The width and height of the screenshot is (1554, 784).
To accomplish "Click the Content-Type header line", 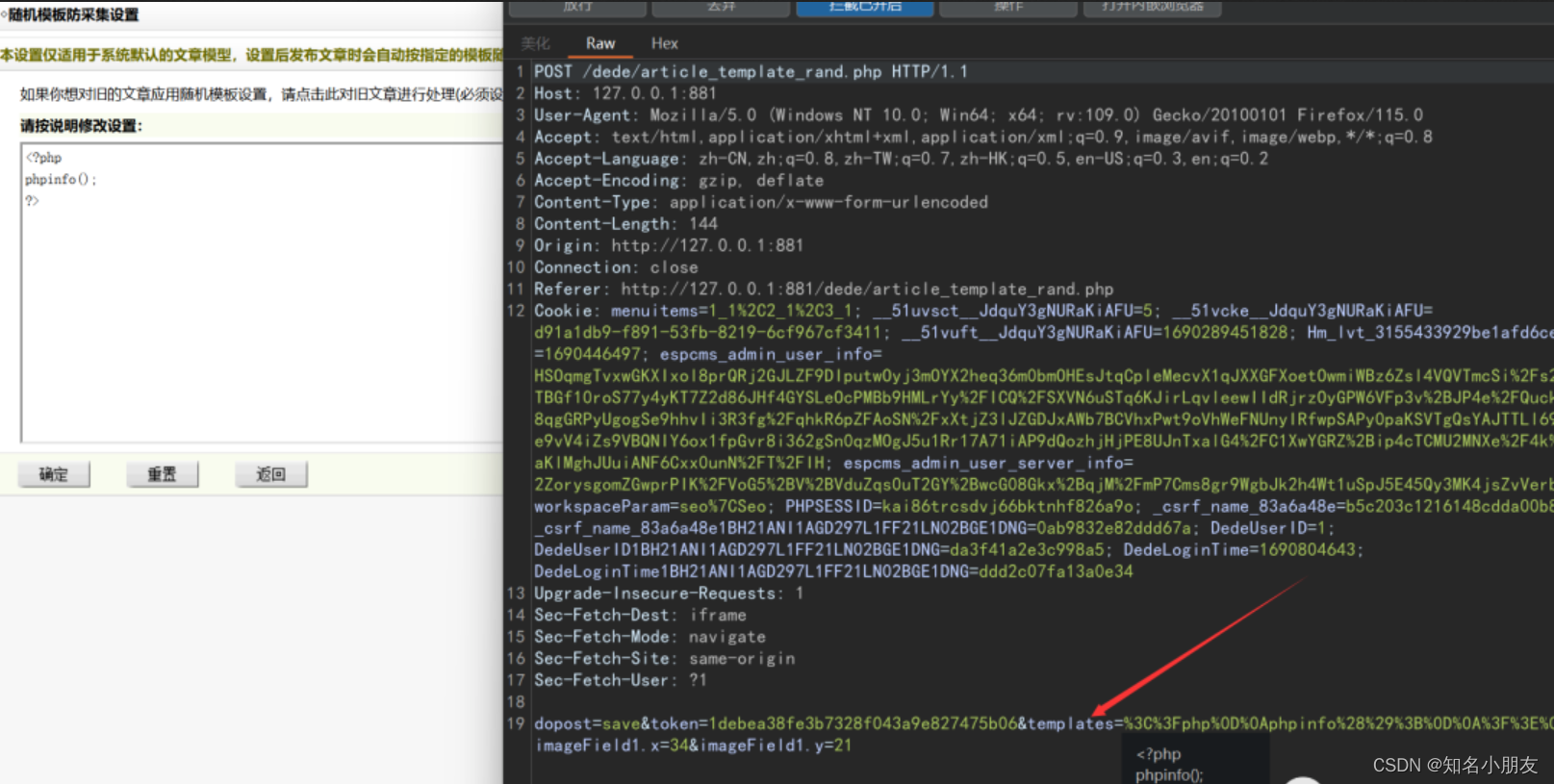I will (761, 202).
